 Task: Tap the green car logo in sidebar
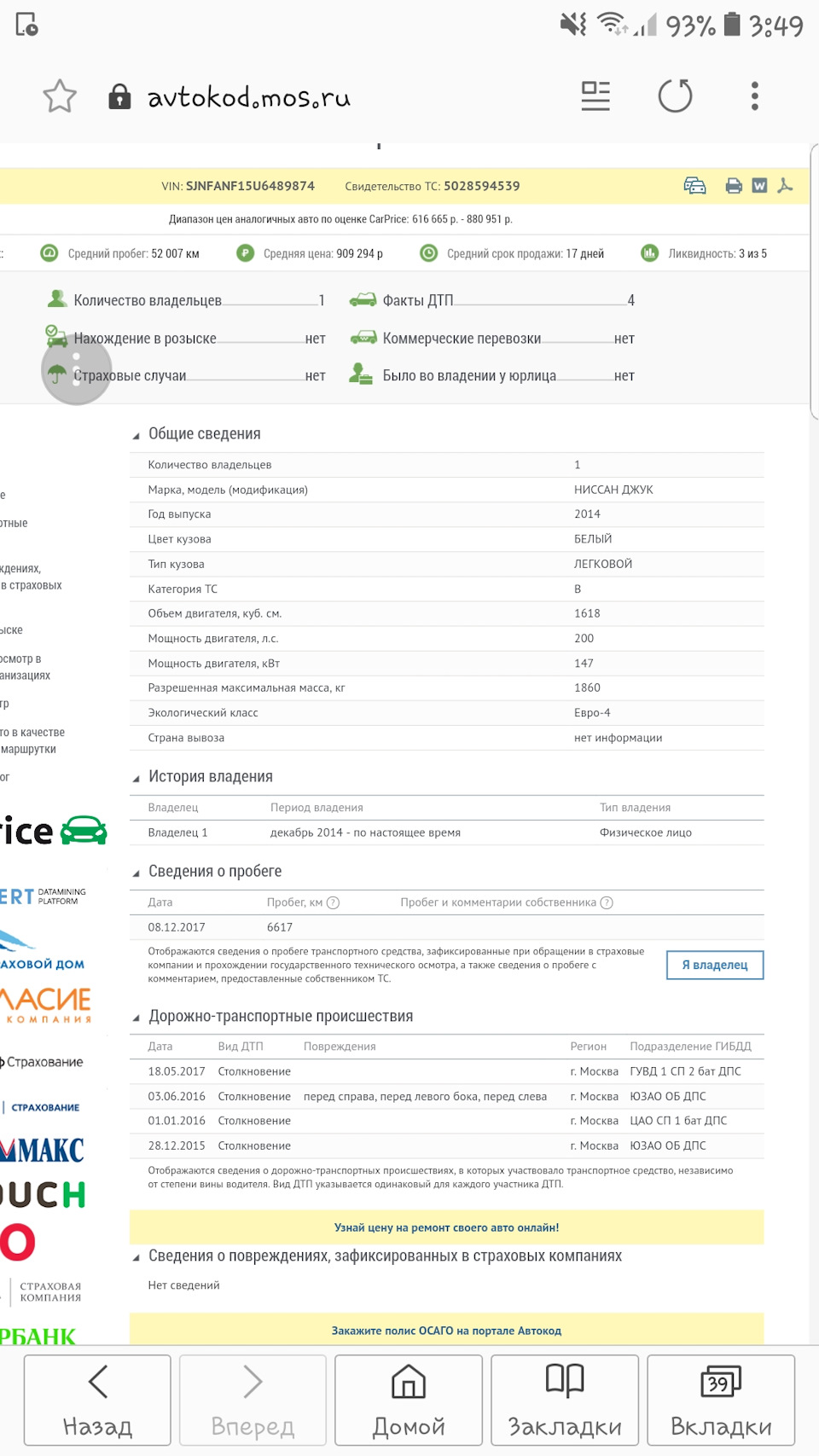pos(84,831)
